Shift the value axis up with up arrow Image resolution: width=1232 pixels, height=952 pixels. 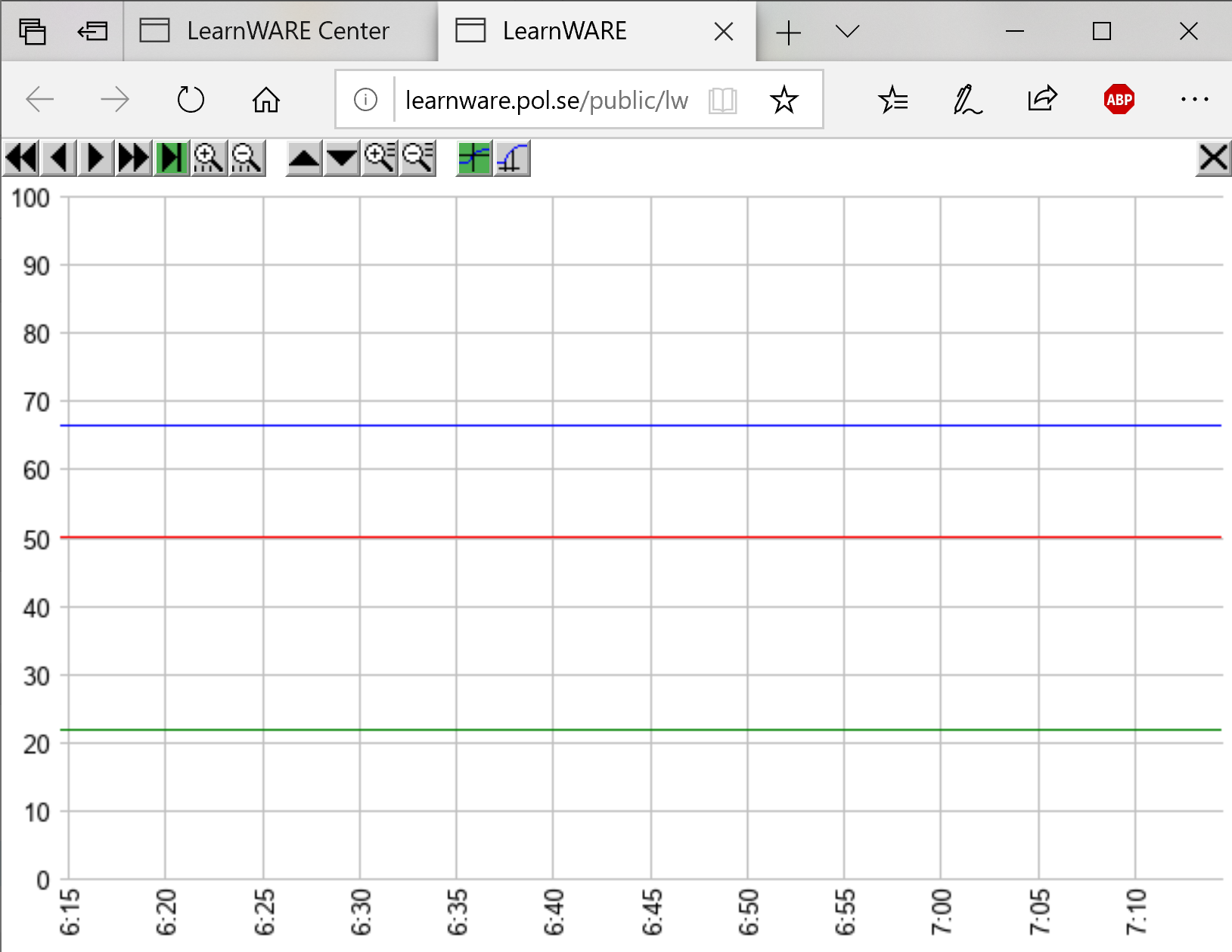(x=305, y=159)
